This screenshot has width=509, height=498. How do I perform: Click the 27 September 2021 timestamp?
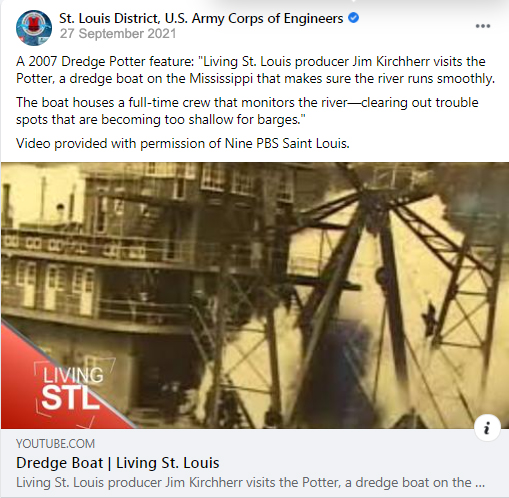(118, 34)
